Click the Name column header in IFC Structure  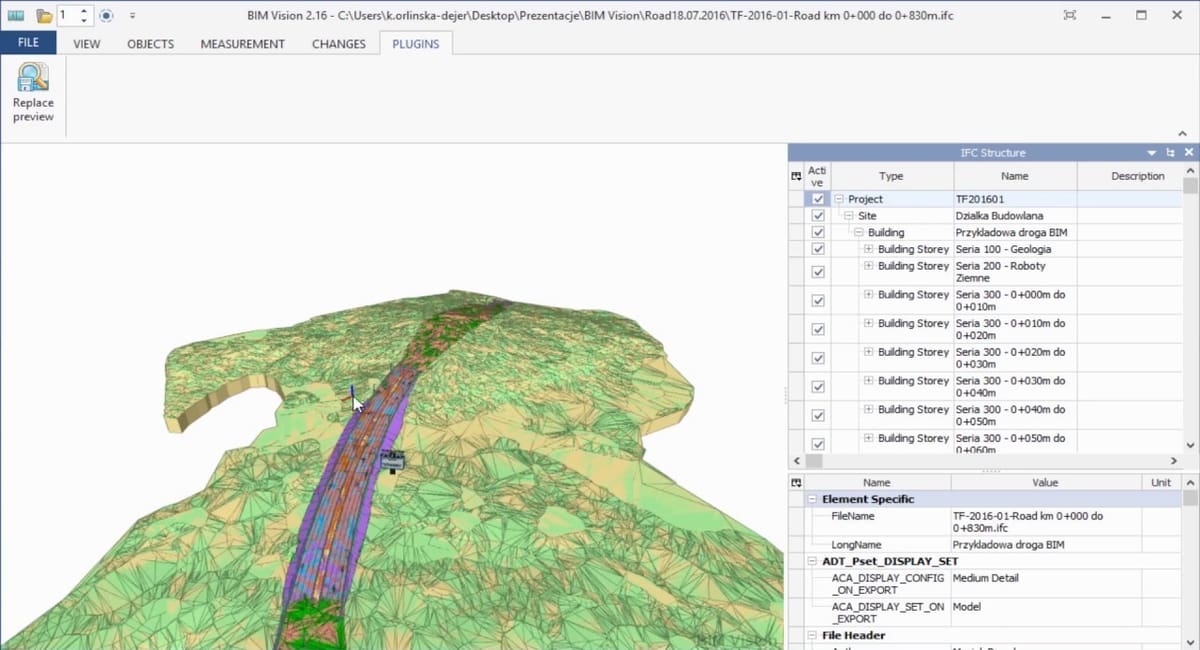tap(1014, 176)
